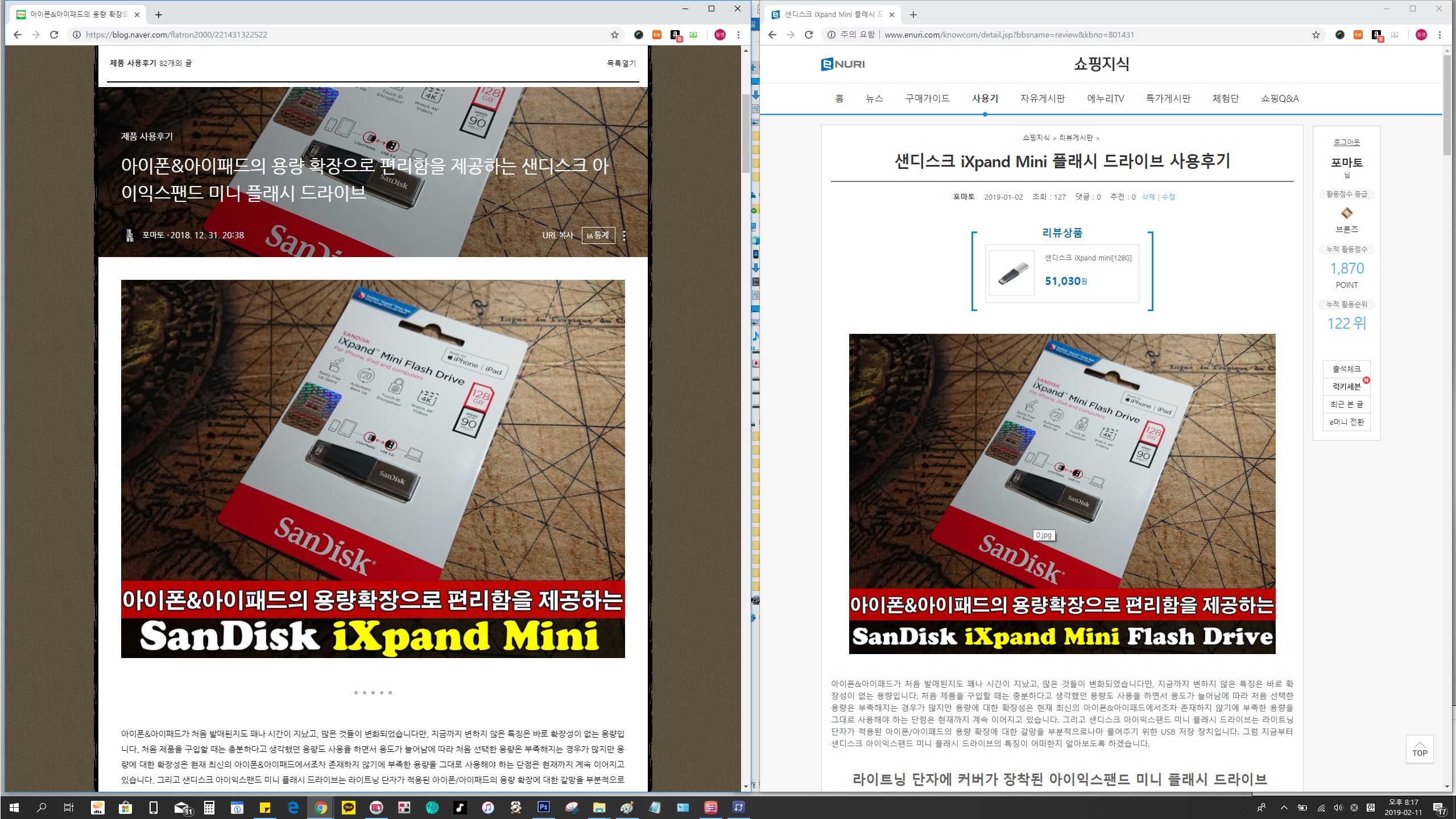The image size is (1456, 819).
Task: Open Calculator from the taskbar
Action: click(209, 807)
